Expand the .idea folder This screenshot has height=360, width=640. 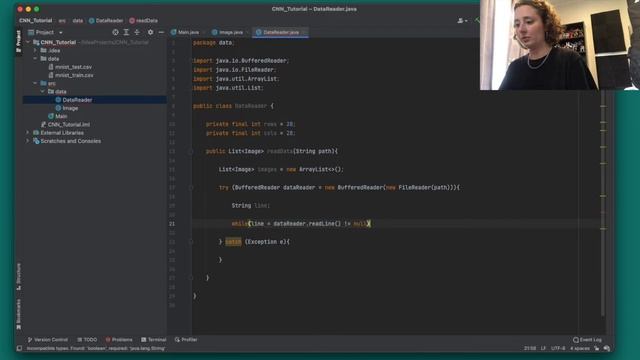36,50
